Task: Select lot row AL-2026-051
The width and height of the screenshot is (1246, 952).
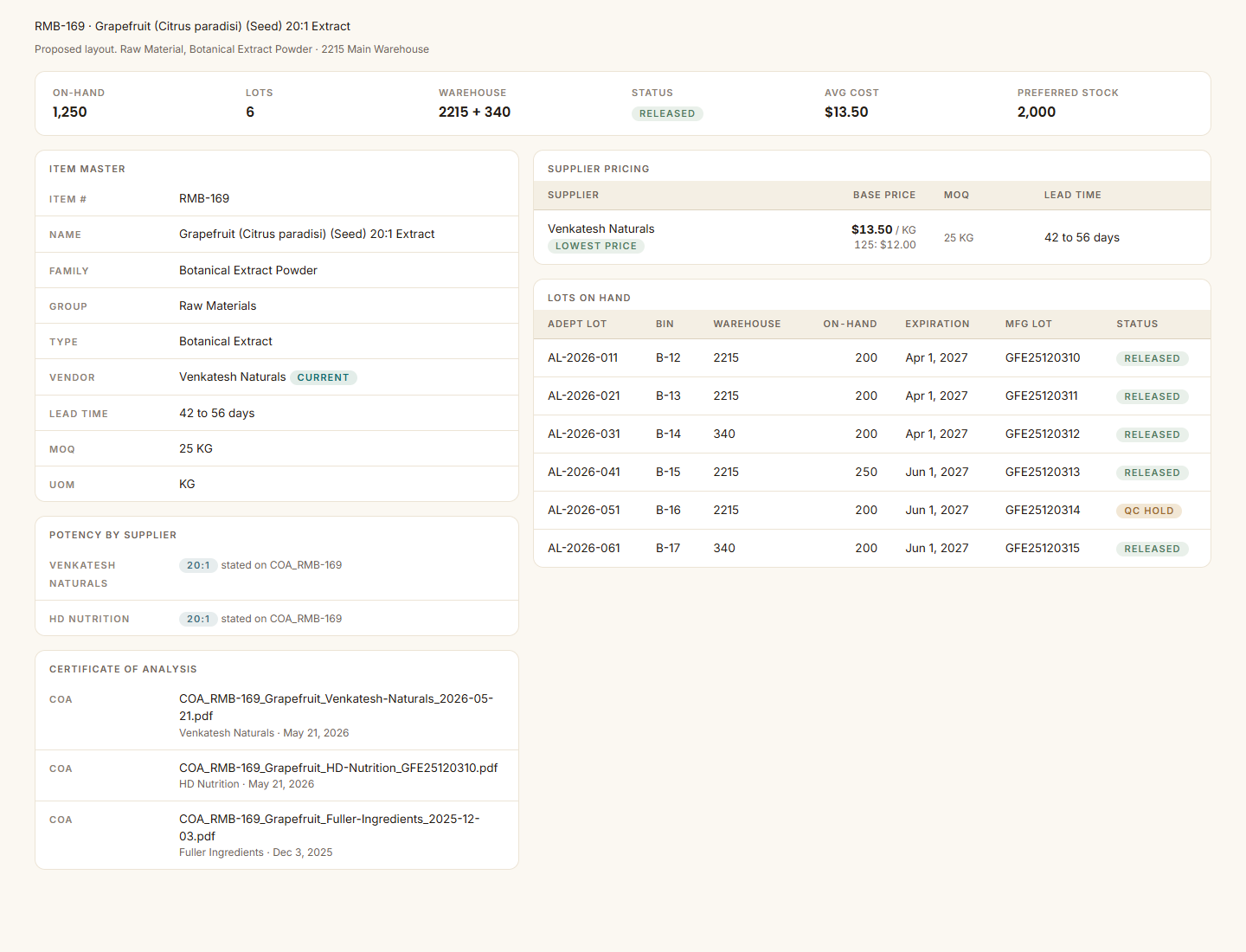Action: pyautogui.click(x=872, y=511)
